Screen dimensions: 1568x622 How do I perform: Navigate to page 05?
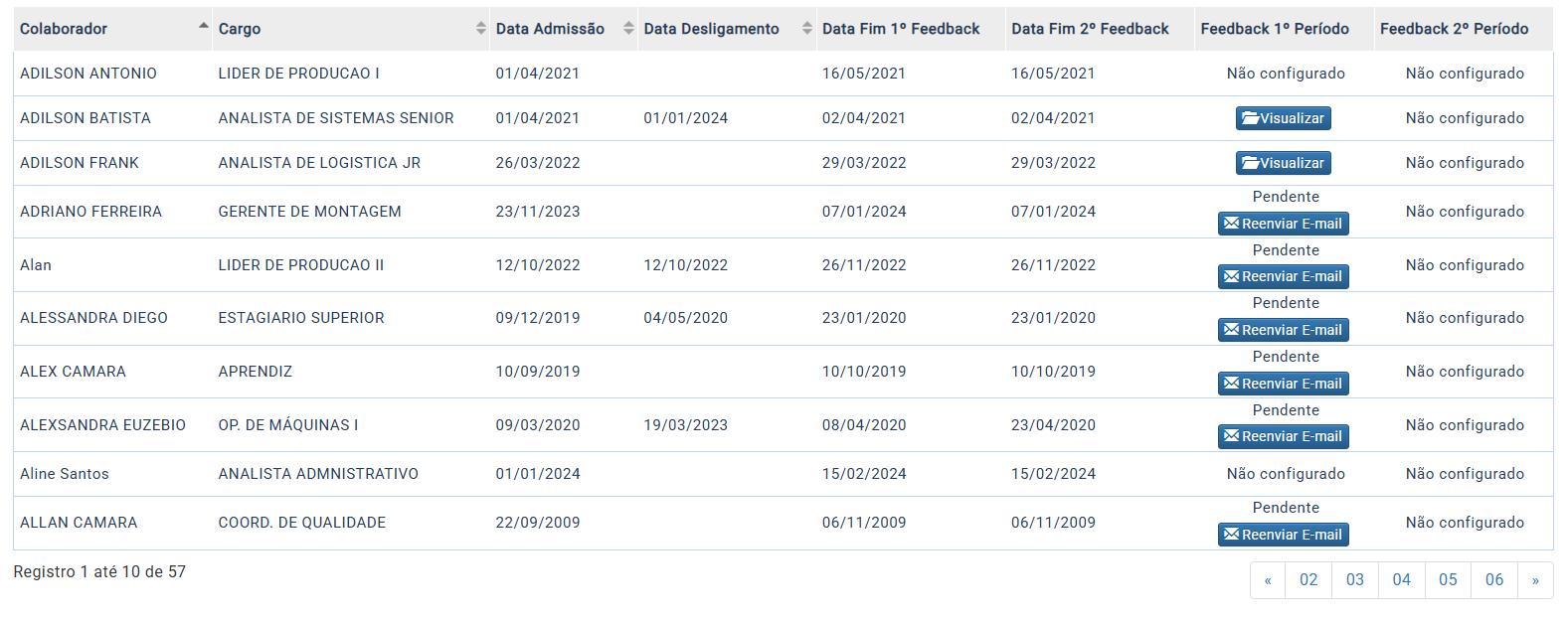1448,580
